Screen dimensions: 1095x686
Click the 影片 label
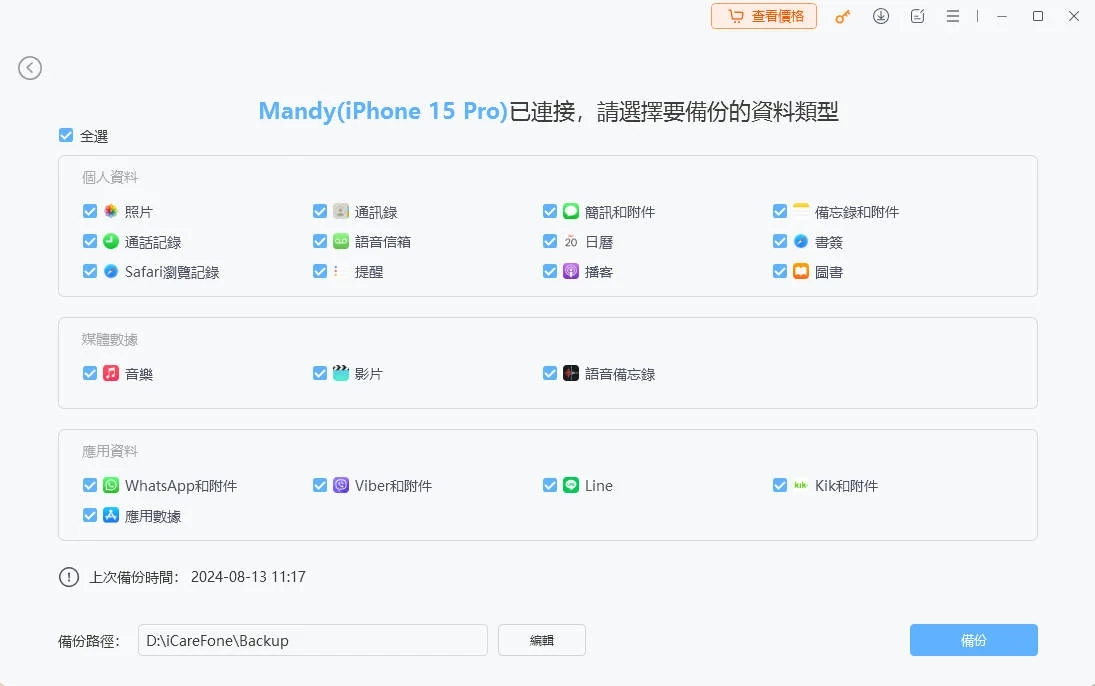pos(369,374)
